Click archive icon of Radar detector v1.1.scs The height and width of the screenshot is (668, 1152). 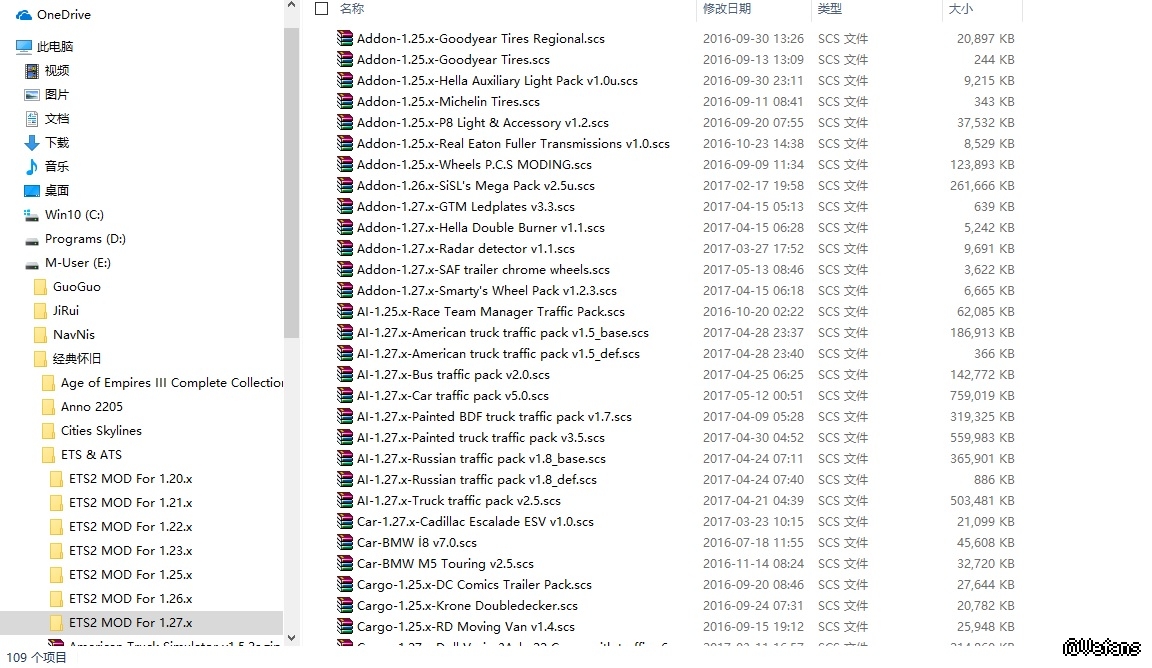(x=345, y=248)
